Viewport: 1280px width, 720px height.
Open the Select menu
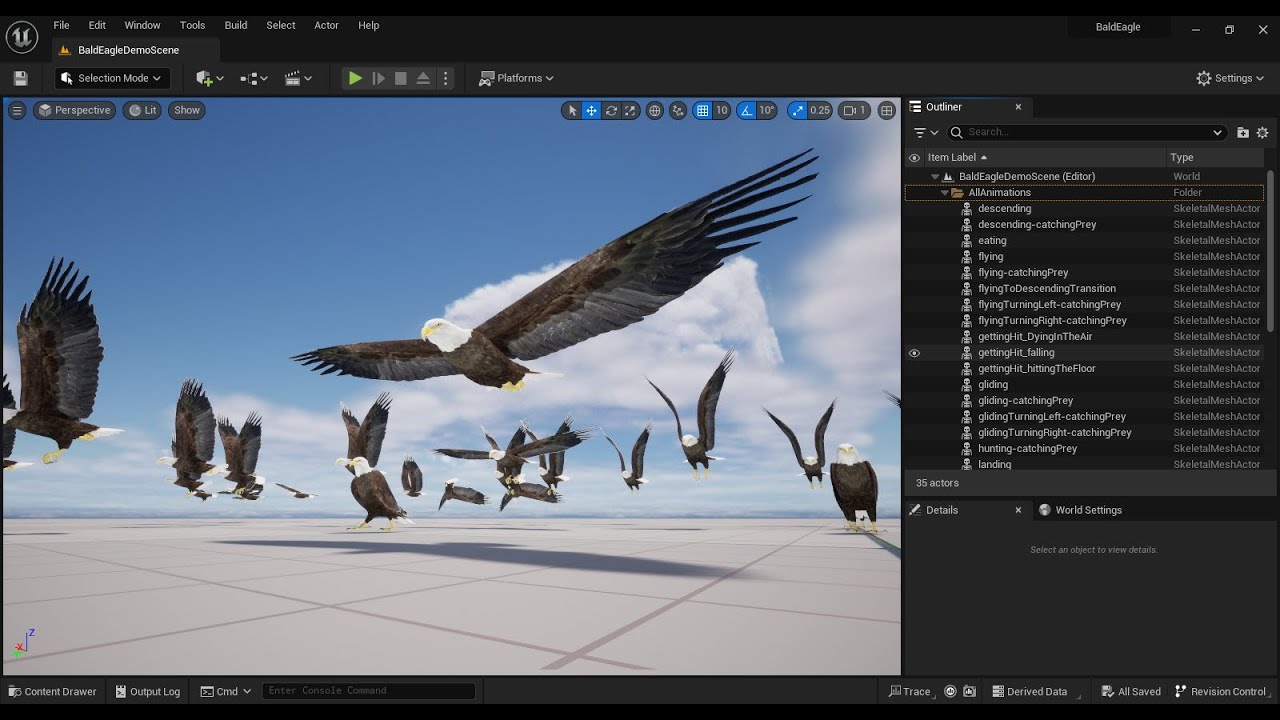pos(281,25)
